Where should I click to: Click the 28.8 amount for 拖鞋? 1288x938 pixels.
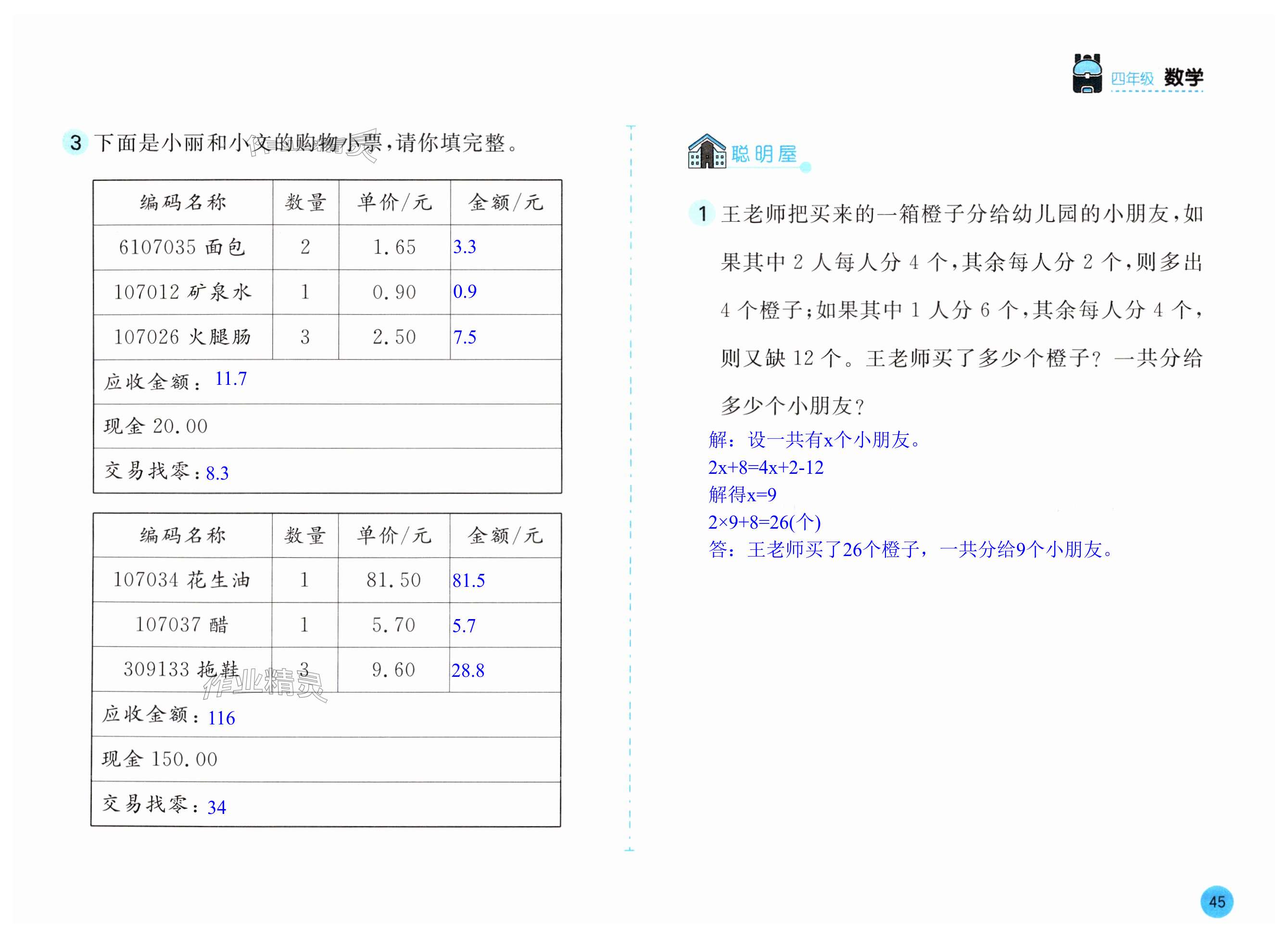click(468, 671)
